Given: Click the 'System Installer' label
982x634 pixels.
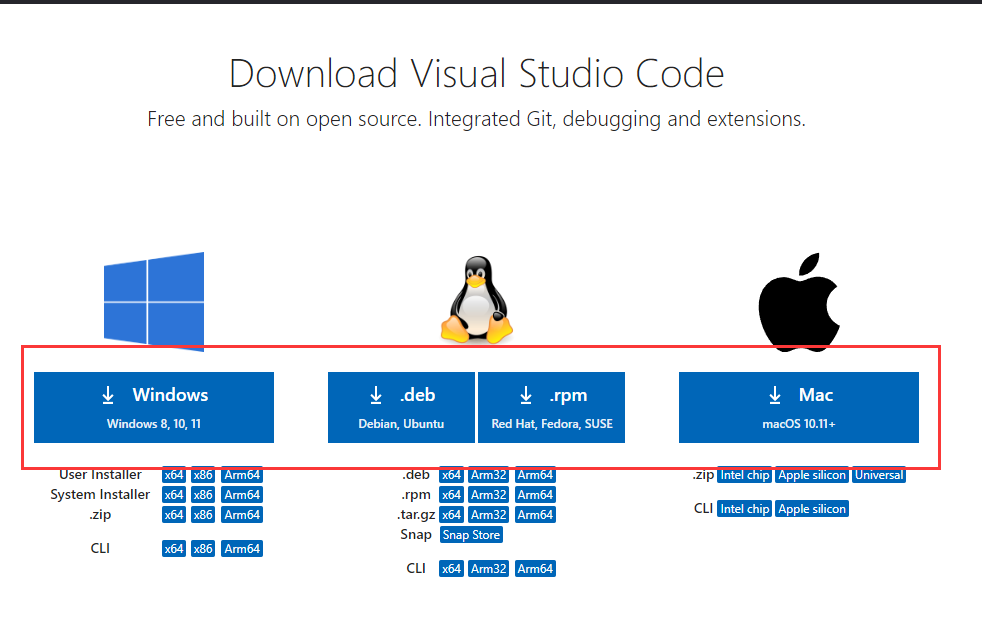Looking at the screenshot, I should click(x=100, y=495).
